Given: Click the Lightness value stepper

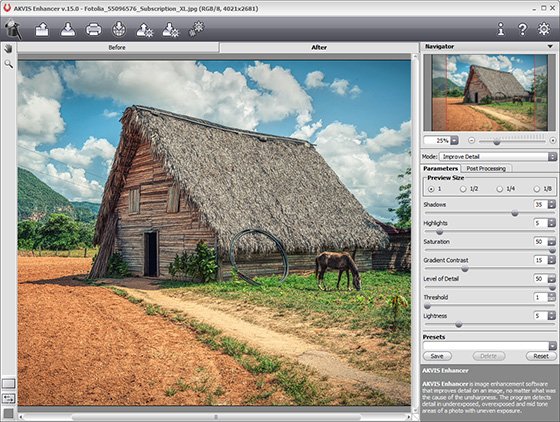Looking at the screenshot, I should [552, 316].
